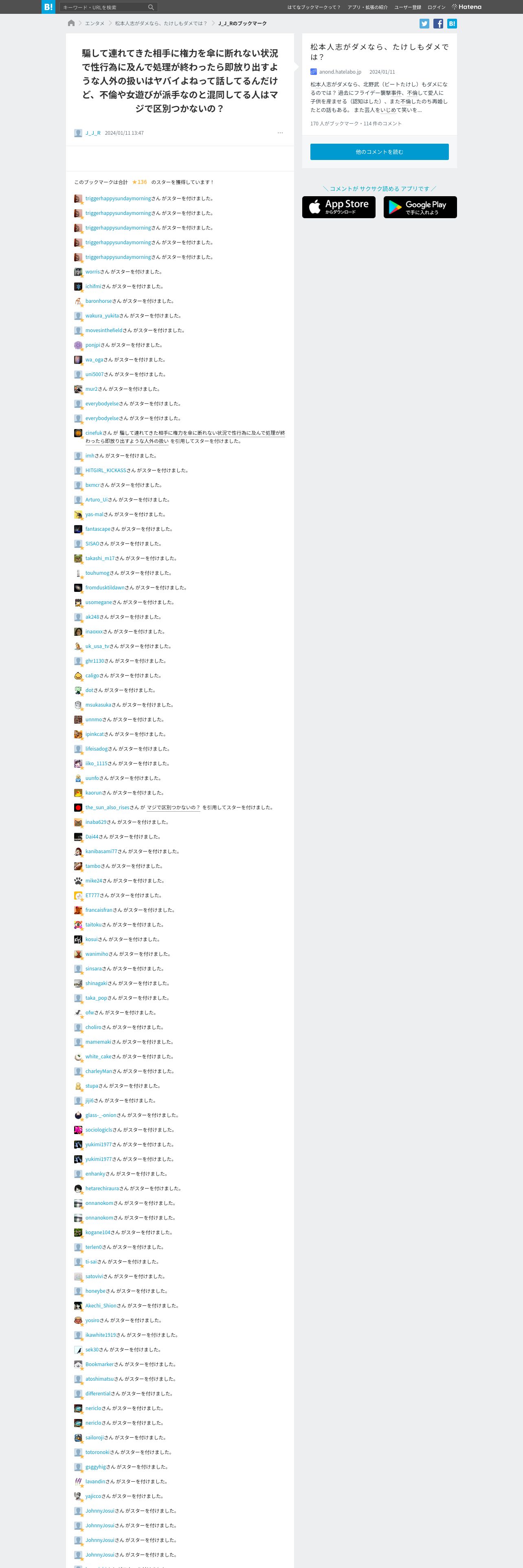Click the 他のコメントを読む button
Image resolution: width=523 pixels, height=1568 pixels.
[x=379, y=151]
